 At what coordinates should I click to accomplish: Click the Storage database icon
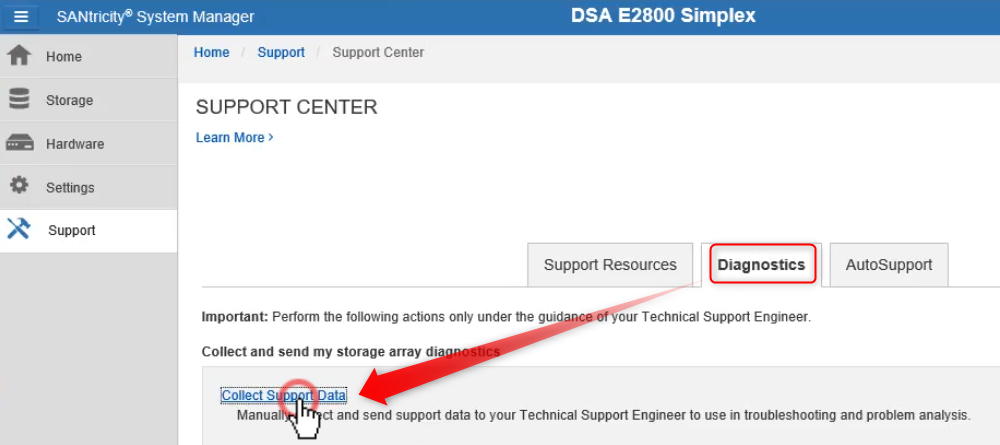click(x=19, y=99)
